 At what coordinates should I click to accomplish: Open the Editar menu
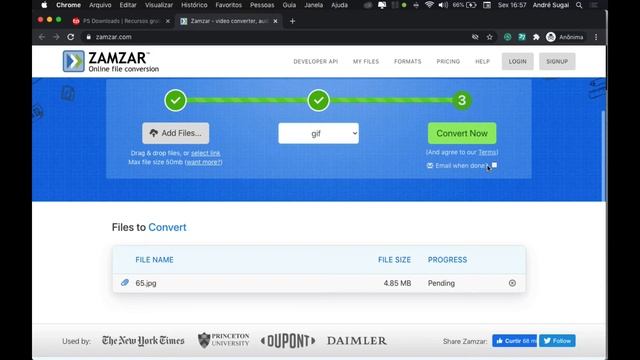coord(128,5)
